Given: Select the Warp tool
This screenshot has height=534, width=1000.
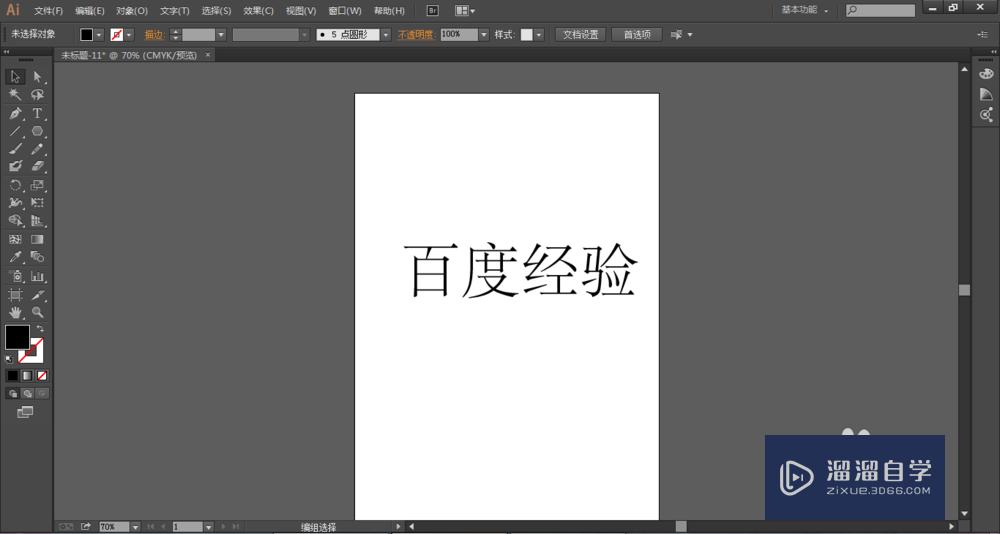Looking at the screenshot, I should (15, 203).
